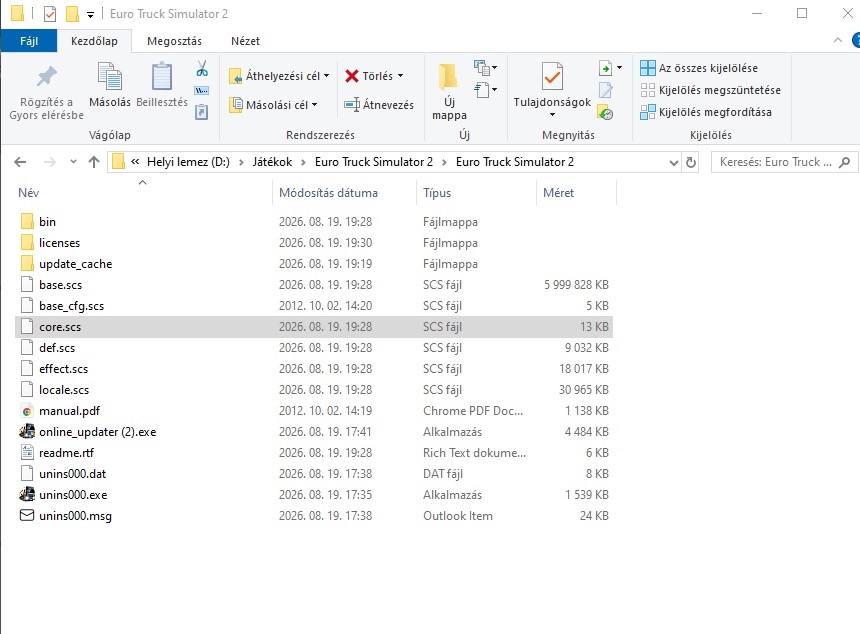Screen dimensions: 860x634
Task: Select all with Az összes kijelölése
Action: click(x=699, y=68)
